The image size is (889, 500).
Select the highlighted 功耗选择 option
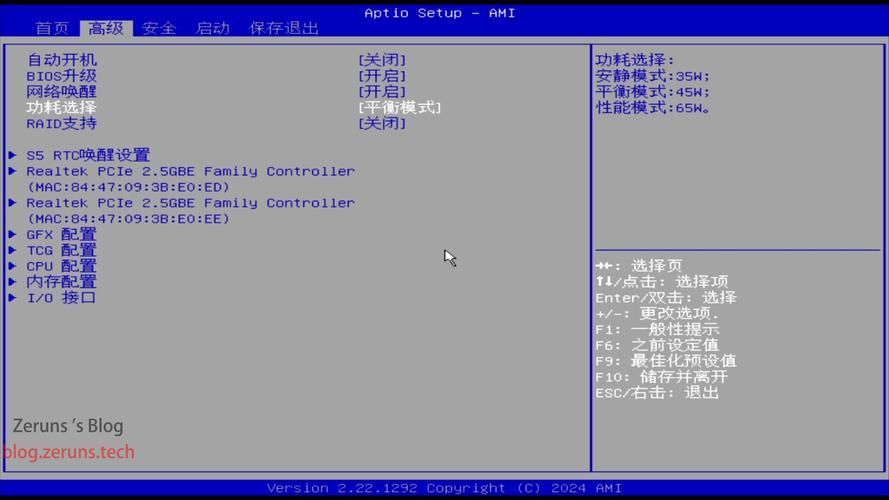click(62, 107)
